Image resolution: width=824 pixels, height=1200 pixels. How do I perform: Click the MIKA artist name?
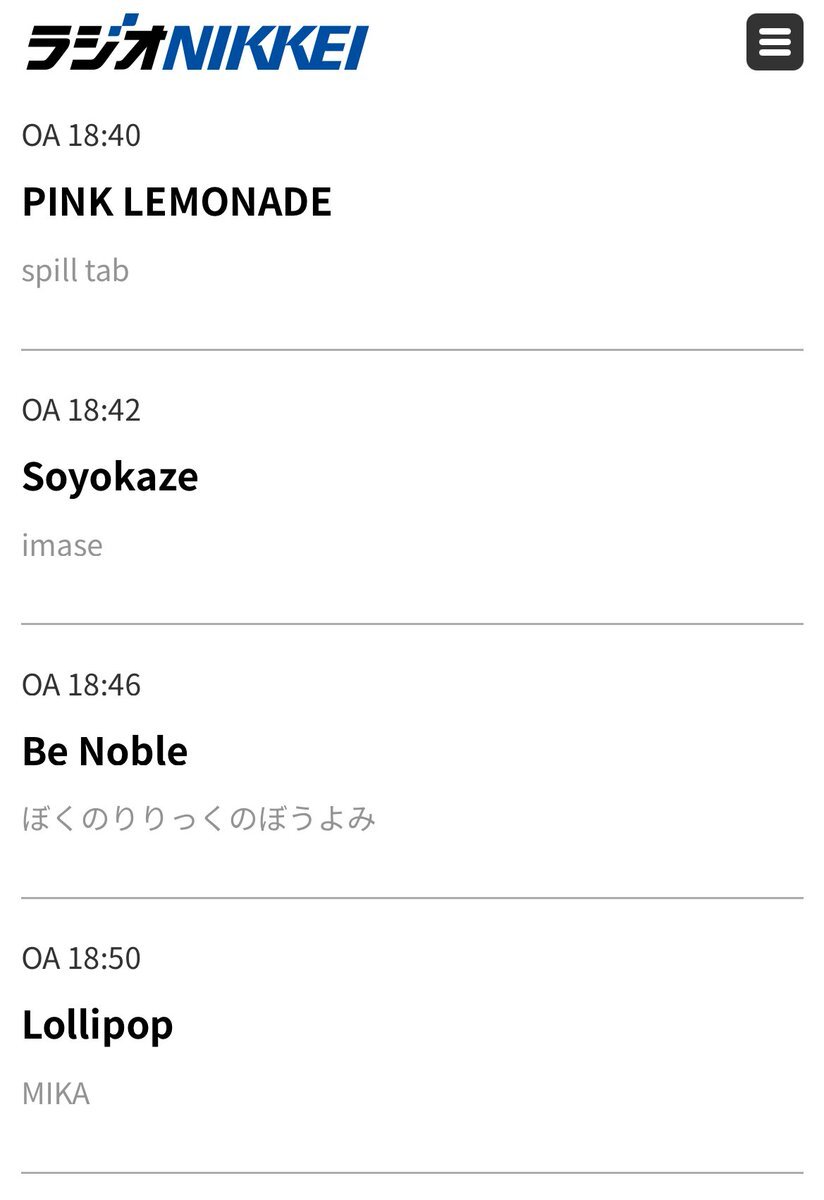[56, 1094]
